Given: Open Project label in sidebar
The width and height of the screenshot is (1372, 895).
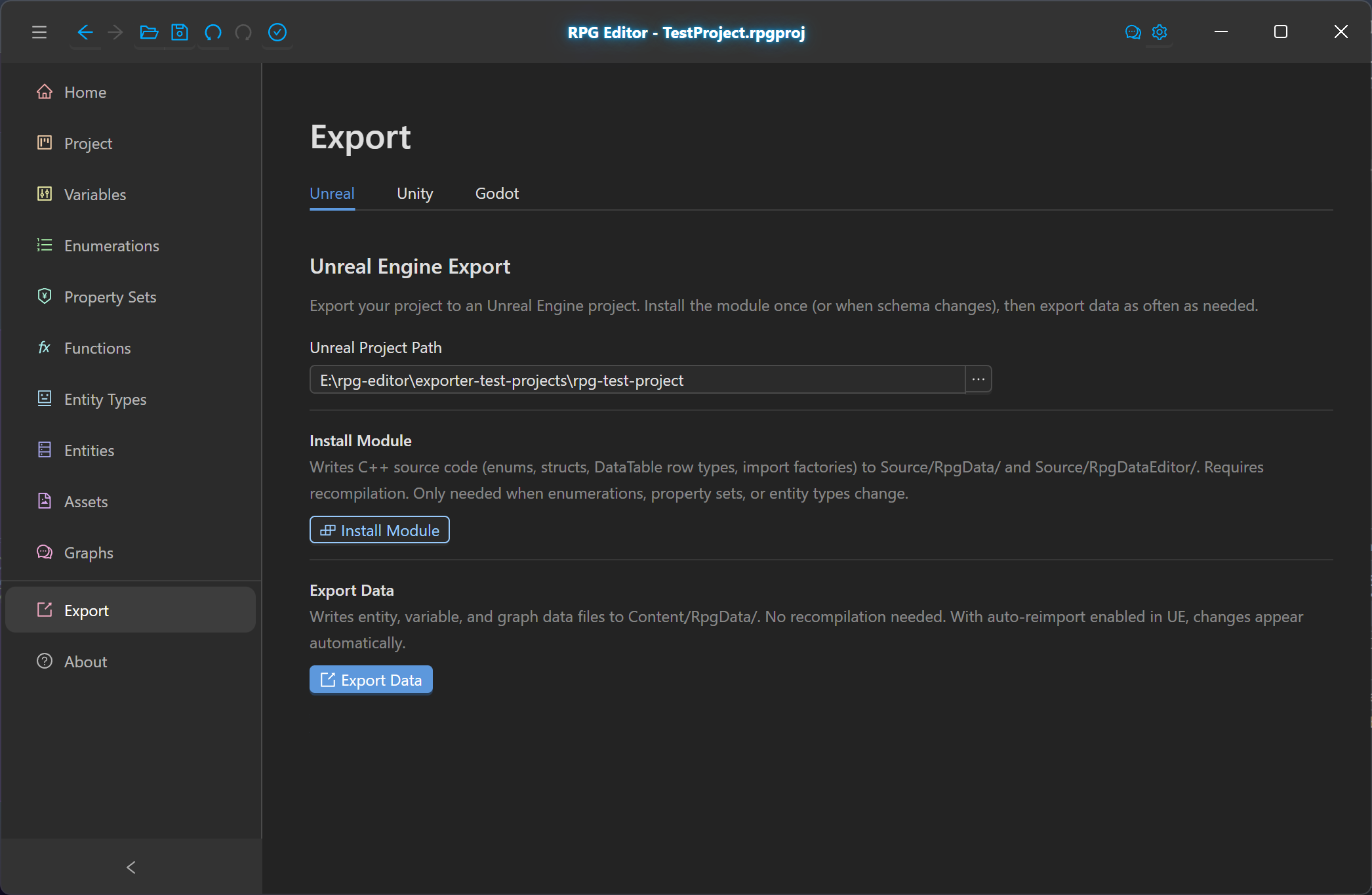Looking at the screenshot, I should (88, 144).
